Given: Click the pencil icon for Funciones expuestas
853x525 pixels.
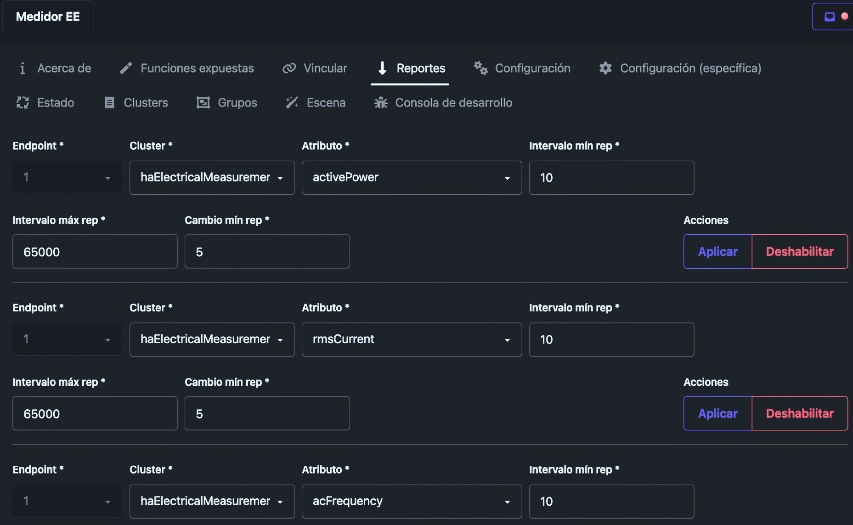Looking at the screenshot, I should pos(126,68).
